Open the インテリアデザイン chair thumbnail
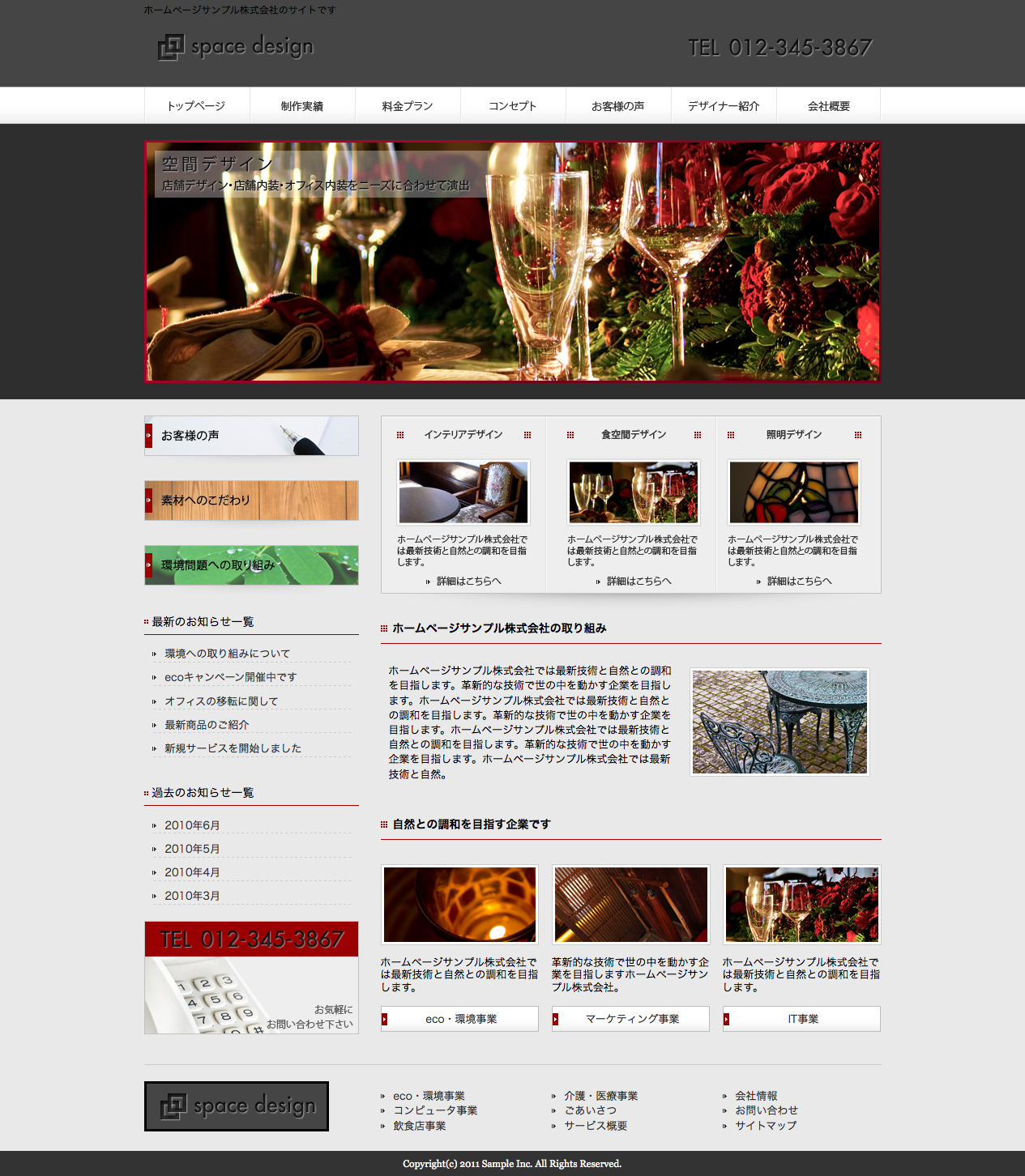This screenshot has width=1025, height=1176. (463, 492)
